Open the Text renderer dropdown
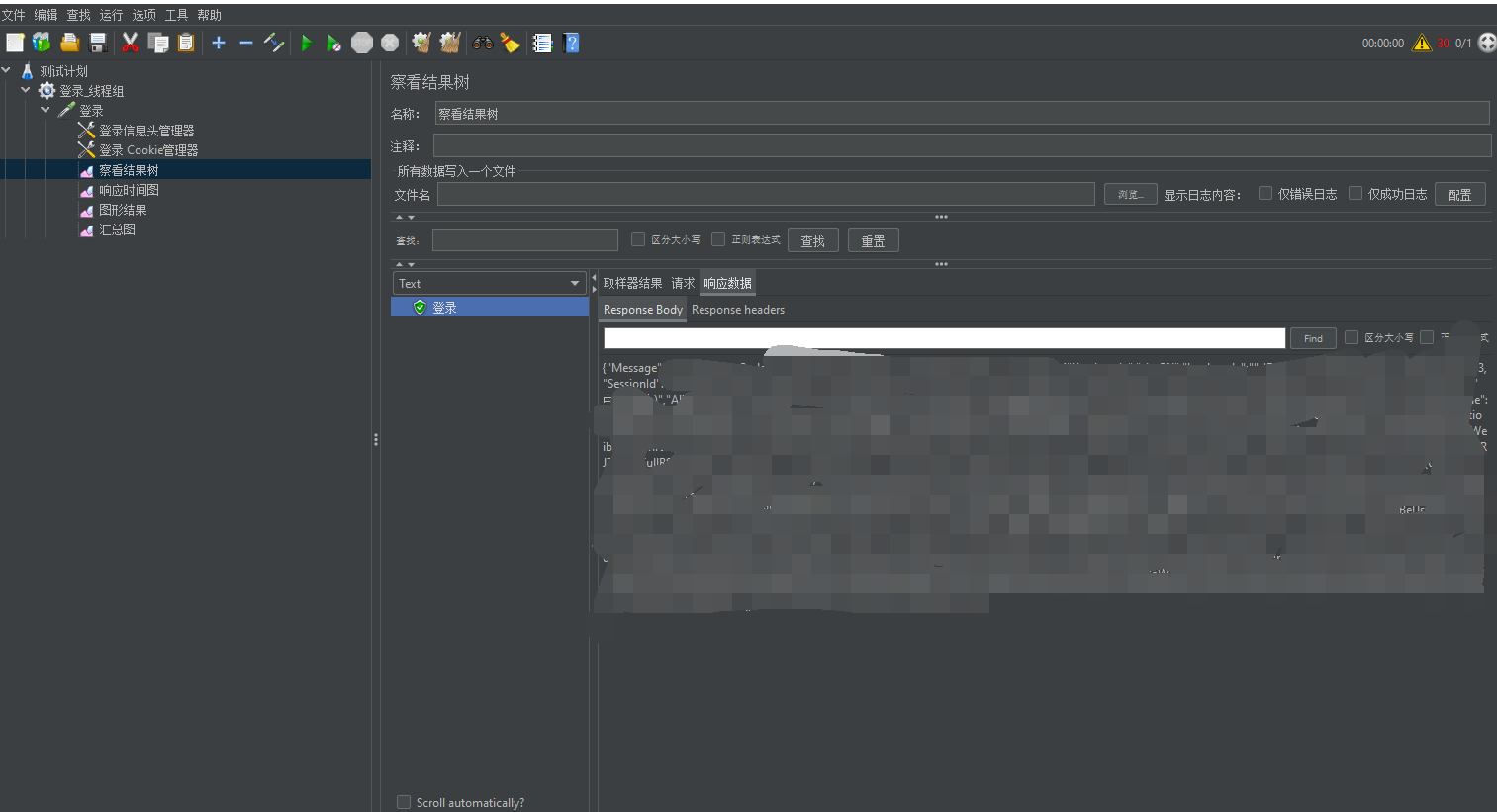The image size is (1497, 812). tap(490, 283)
